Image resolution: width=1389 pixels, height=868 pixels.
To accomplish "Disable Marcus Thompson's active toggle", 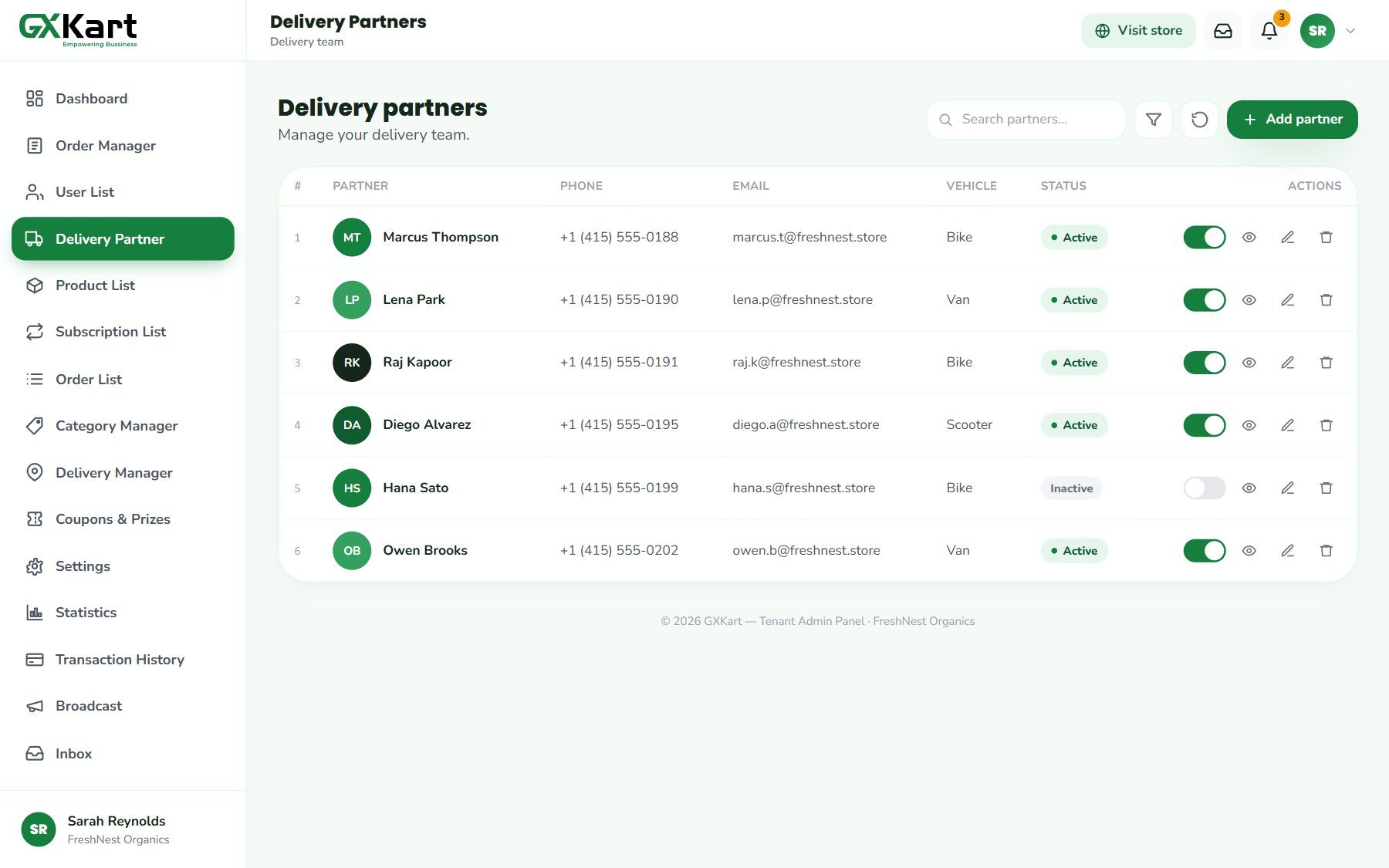I will pyautogui.click(x=1205, y=238).
